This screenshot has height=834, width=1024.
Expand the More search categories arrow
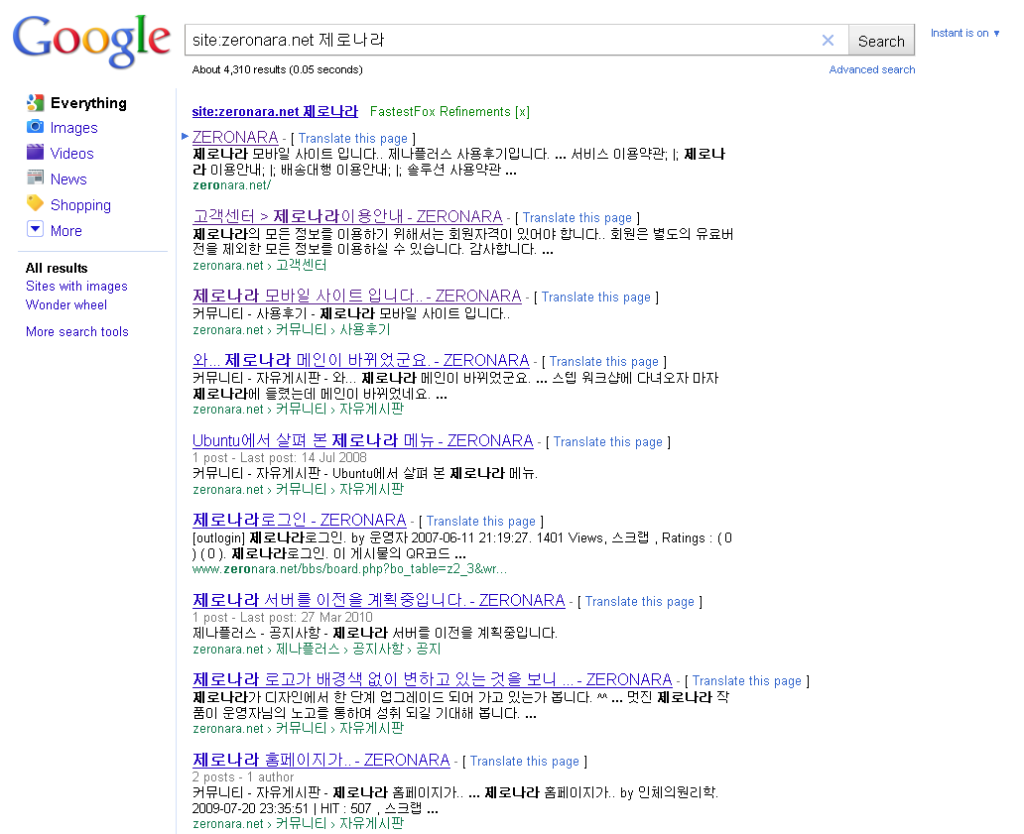(x=35, y=230)
